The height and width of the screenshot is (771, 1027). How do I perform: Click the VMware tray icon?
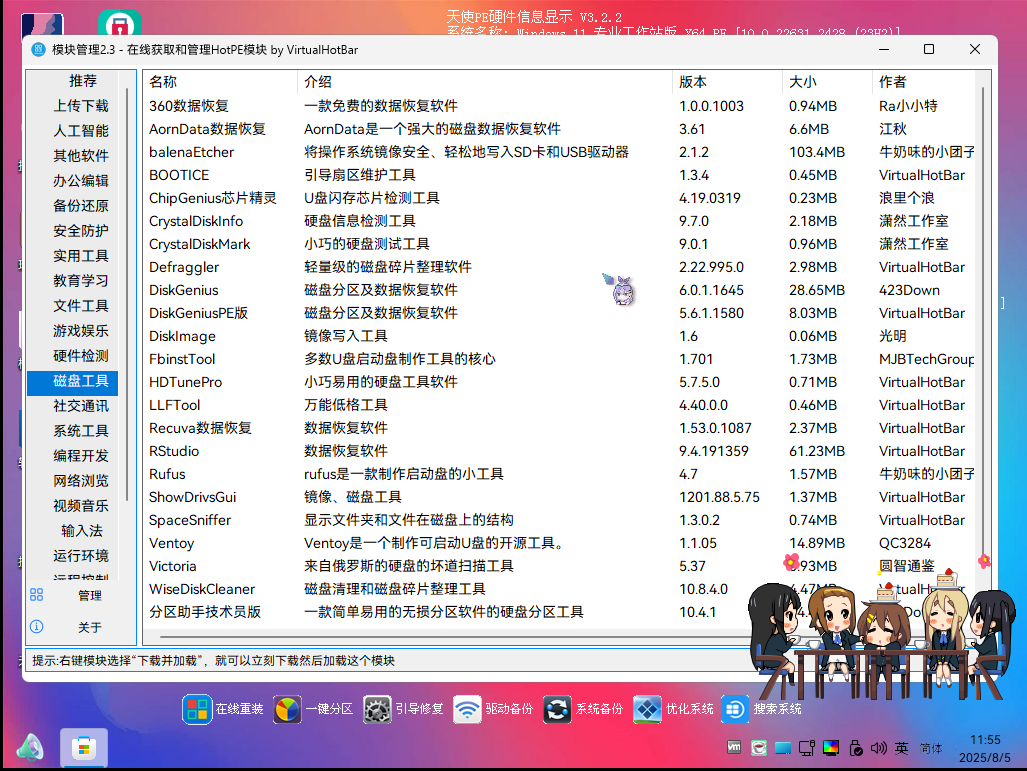734,747
